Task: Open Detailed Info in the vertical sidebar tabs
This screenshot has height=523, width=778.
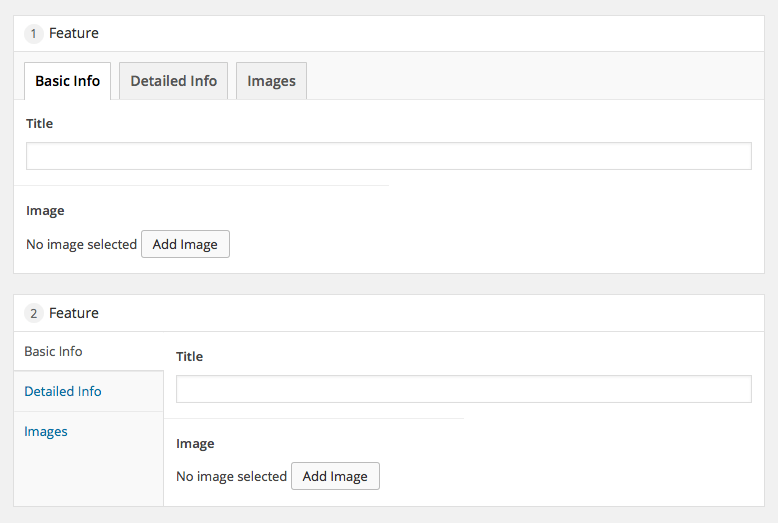Action: (x=63, y=391)
